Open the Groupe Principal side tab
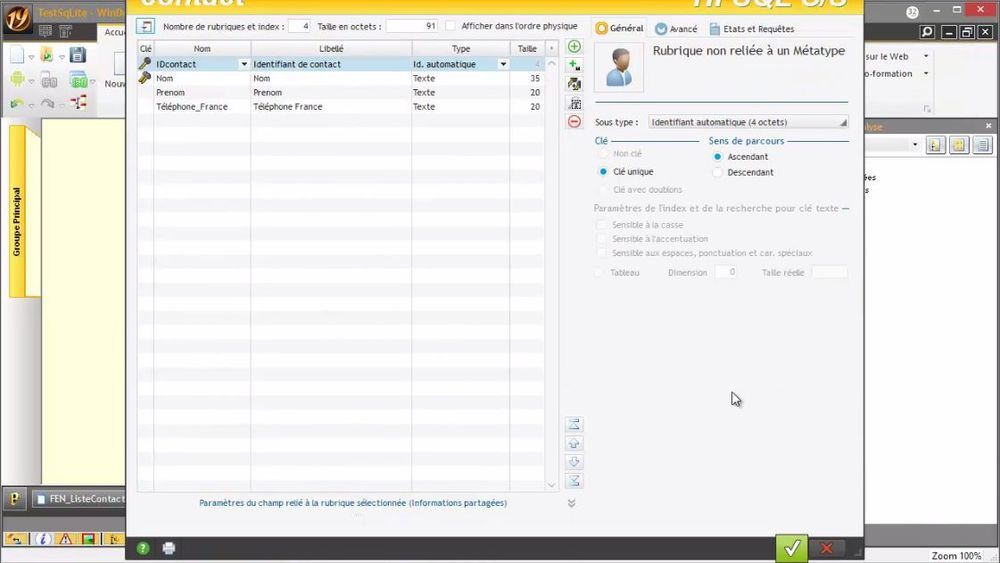The width and height of the screenshot is (1000, 563). [17, 212]
